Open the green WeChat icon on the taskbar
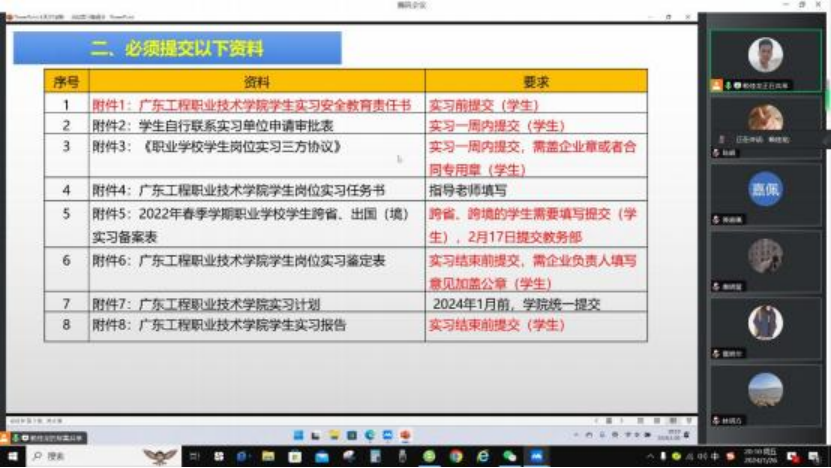 click(509, 456)
